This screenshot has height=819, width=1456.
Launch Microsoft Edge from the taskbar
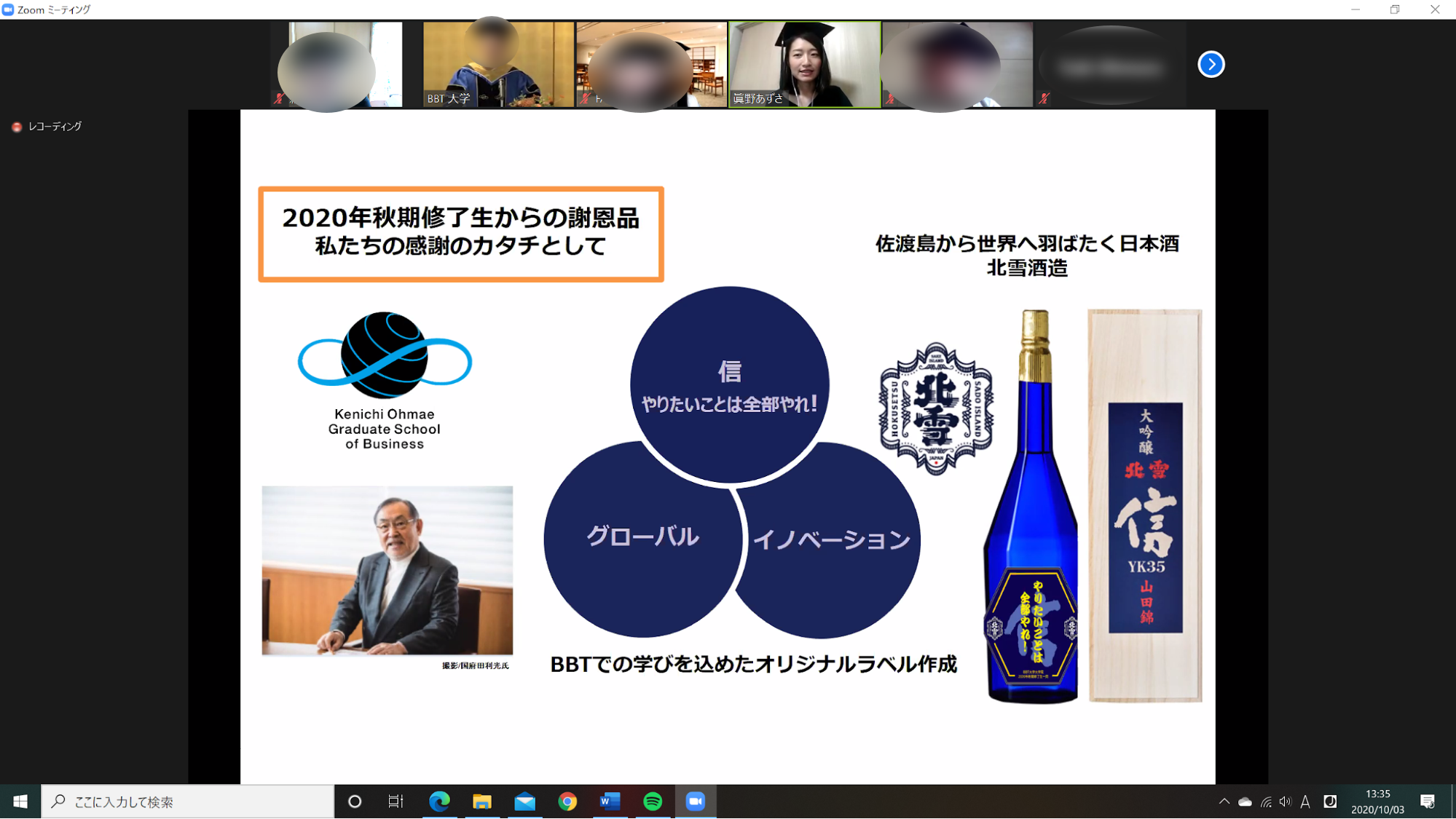click(x=439, y=802)
